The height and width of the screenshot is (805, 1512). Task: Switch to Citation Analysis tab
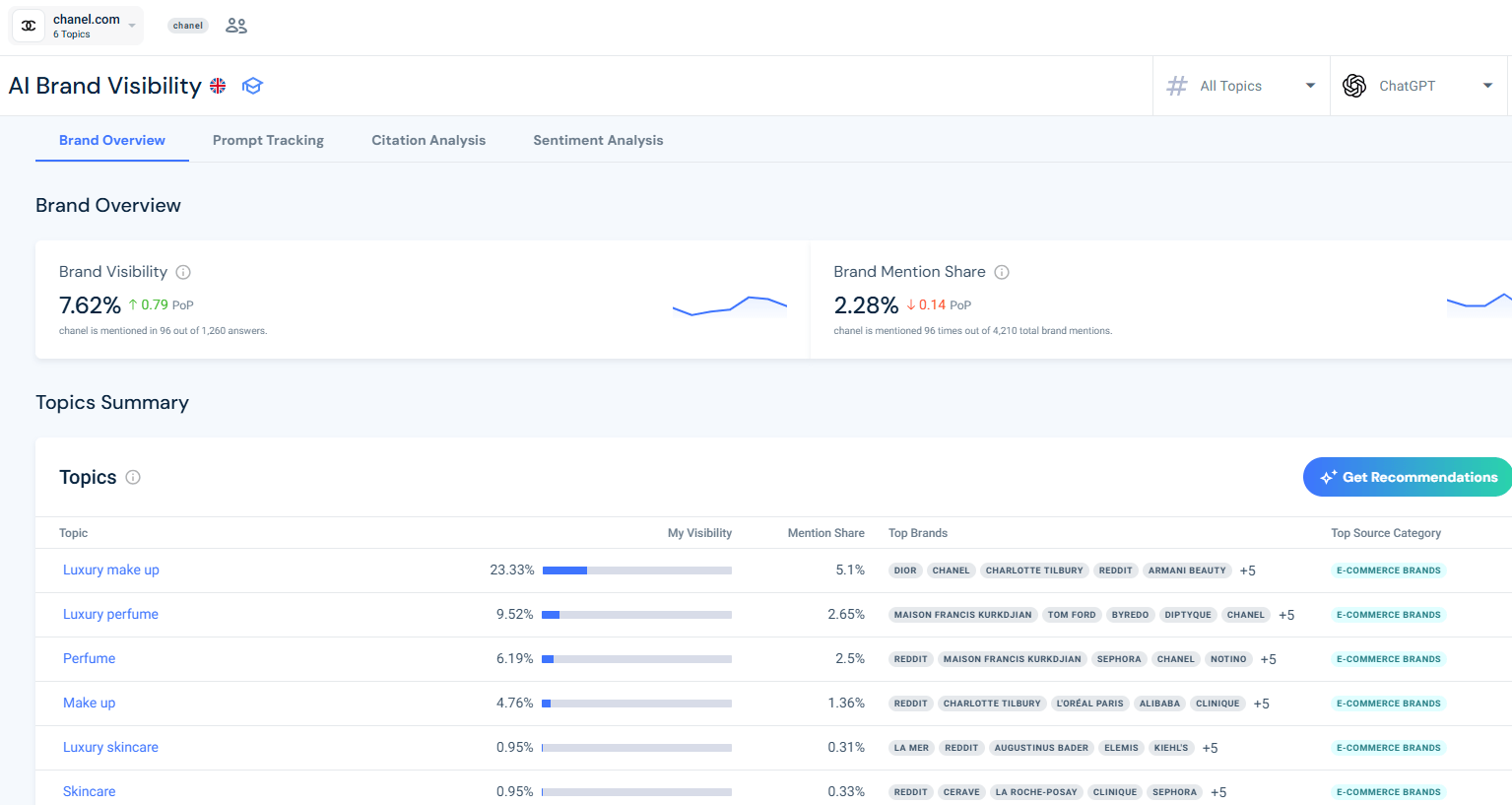click(x=428, y=140)
